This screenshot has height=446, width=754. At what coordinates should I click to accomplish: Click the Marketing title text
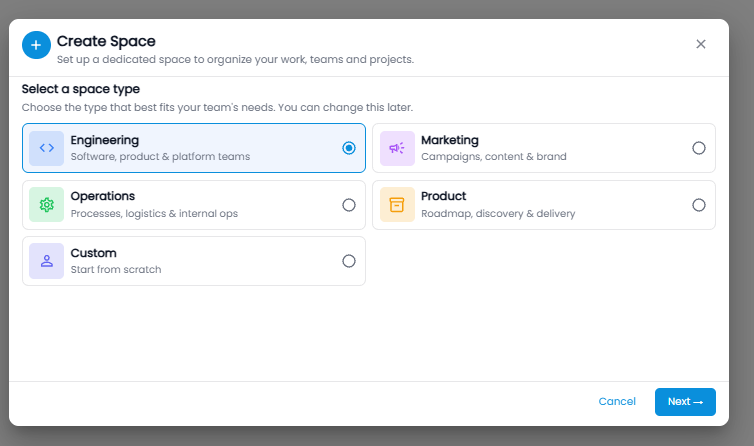coord(450,140)
